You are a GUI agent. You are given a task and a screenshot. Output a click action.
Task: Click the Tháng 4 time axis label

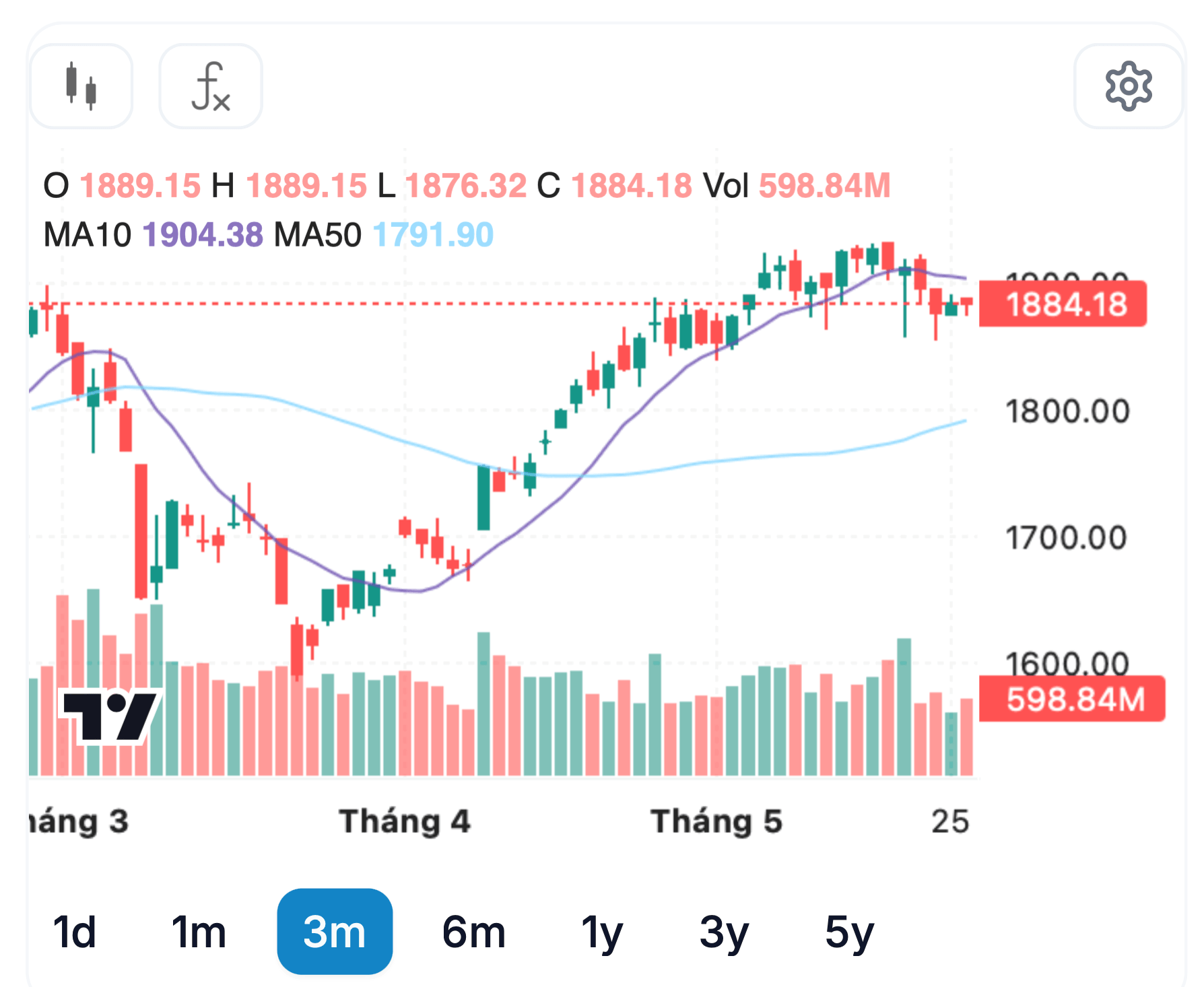click(x=405, y=821)
